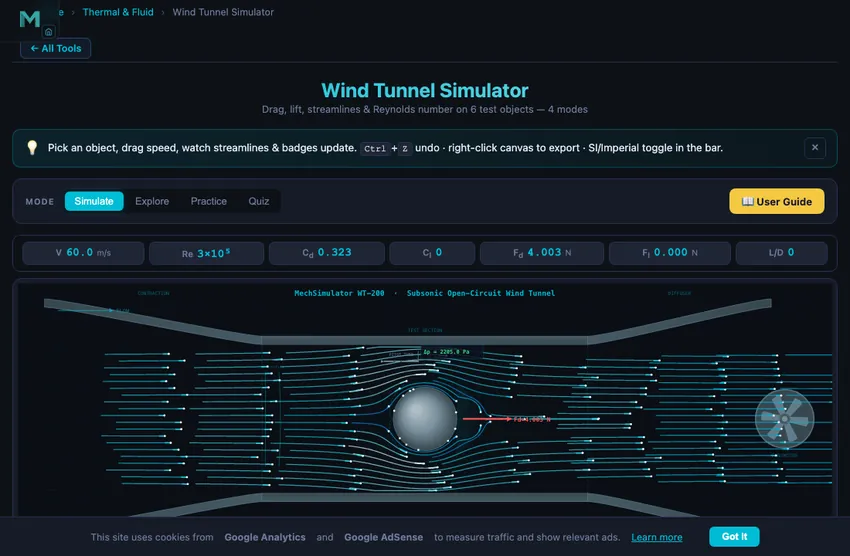Switch to Quiz mode
Screen dimensions: 850x556
[x=259, y=201]
